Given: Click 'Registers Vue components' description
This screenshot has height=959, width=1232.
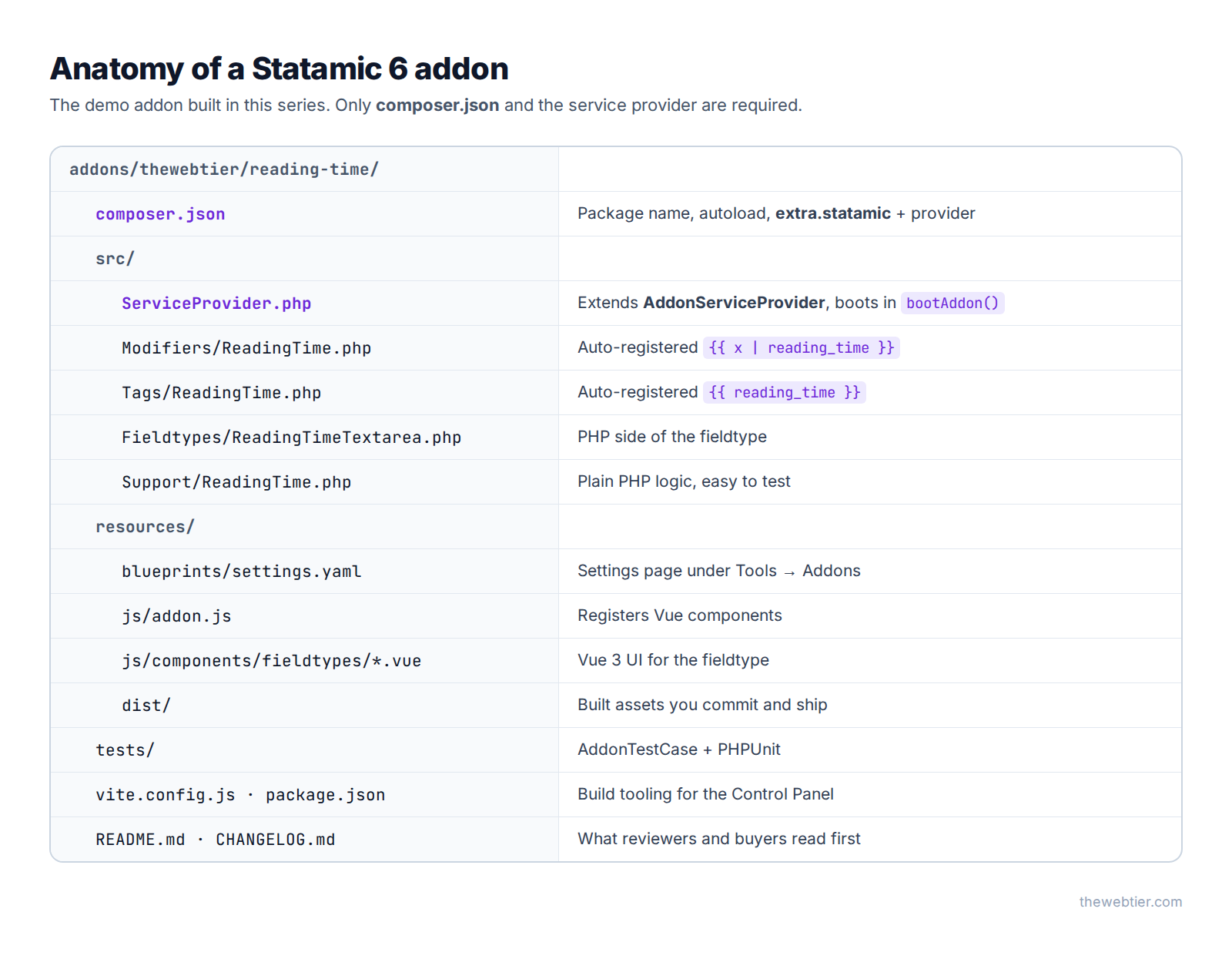Looking at the screenshot, I should 680,615.
